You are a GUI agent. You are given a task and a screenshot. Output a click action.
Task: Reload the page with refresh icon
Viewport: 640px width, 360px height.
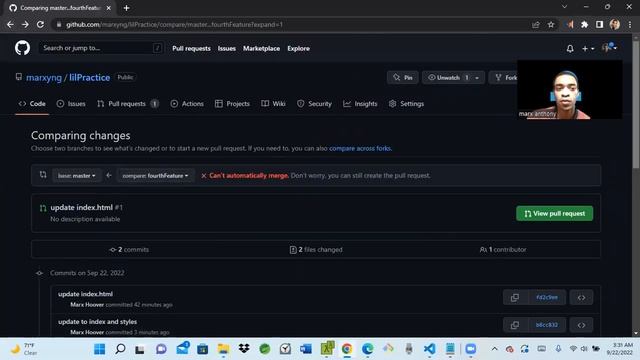tap(40, 24)
